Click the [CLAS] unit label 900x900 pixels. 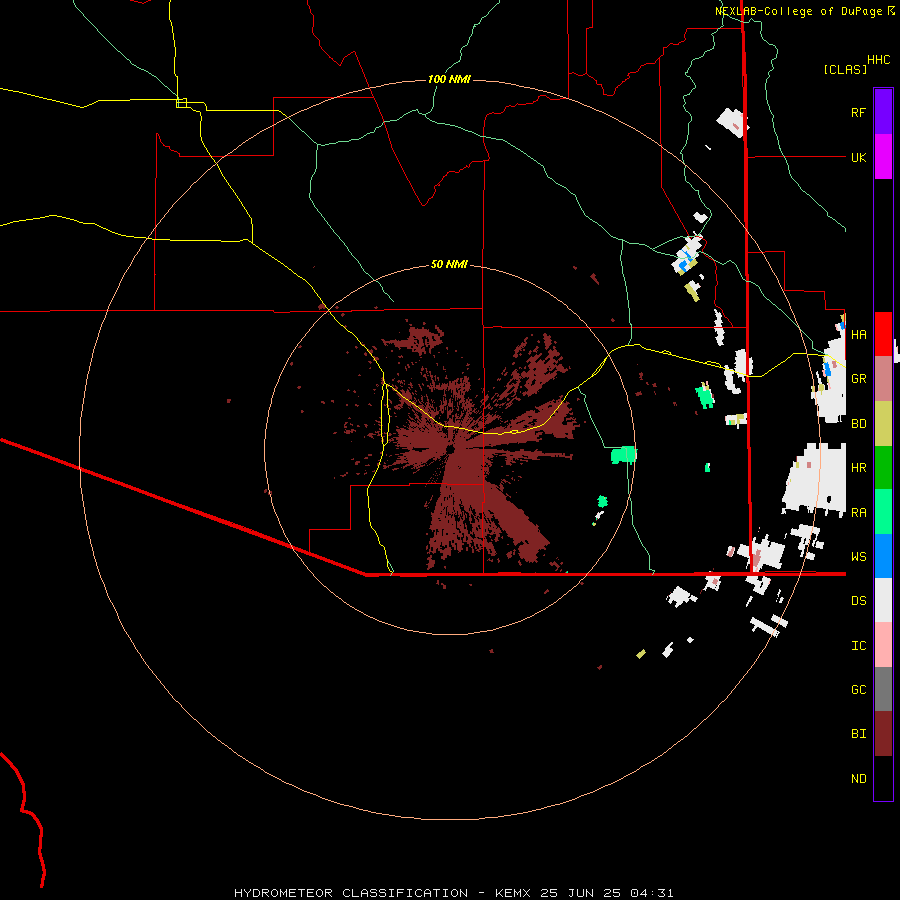pos(845,69)
